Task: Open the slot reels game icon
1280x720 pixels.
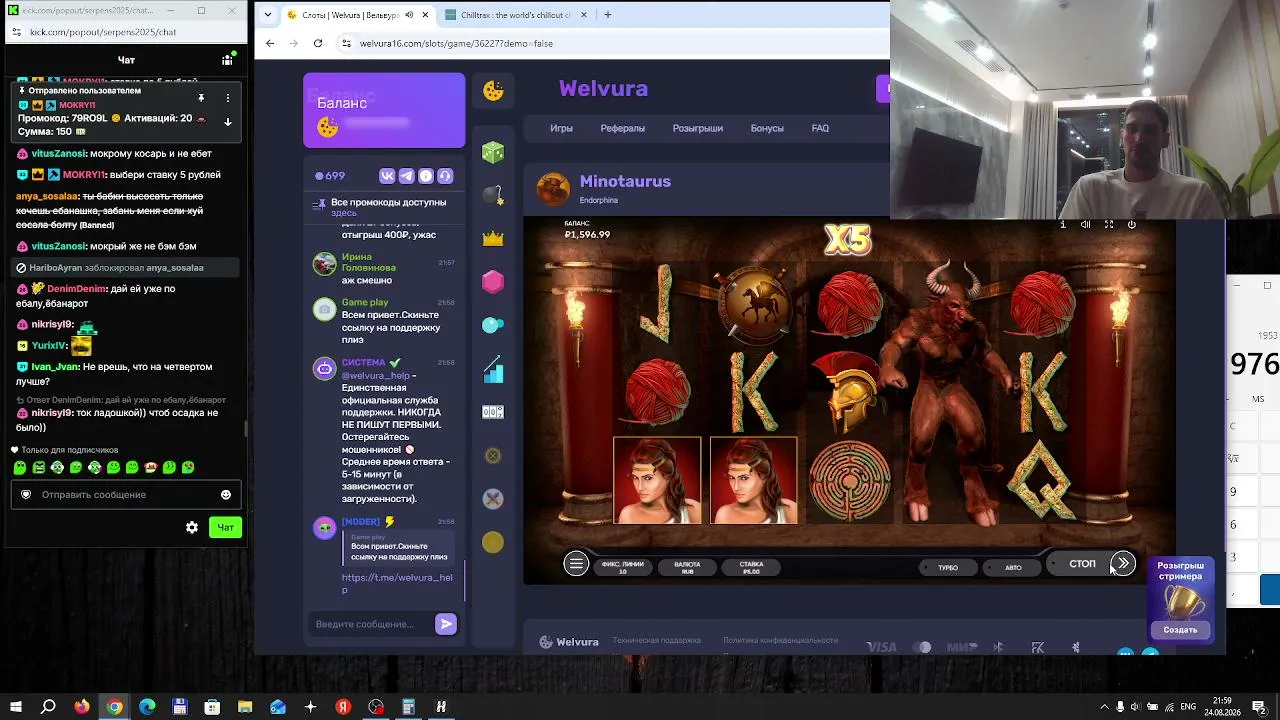Action: (493, 412)
